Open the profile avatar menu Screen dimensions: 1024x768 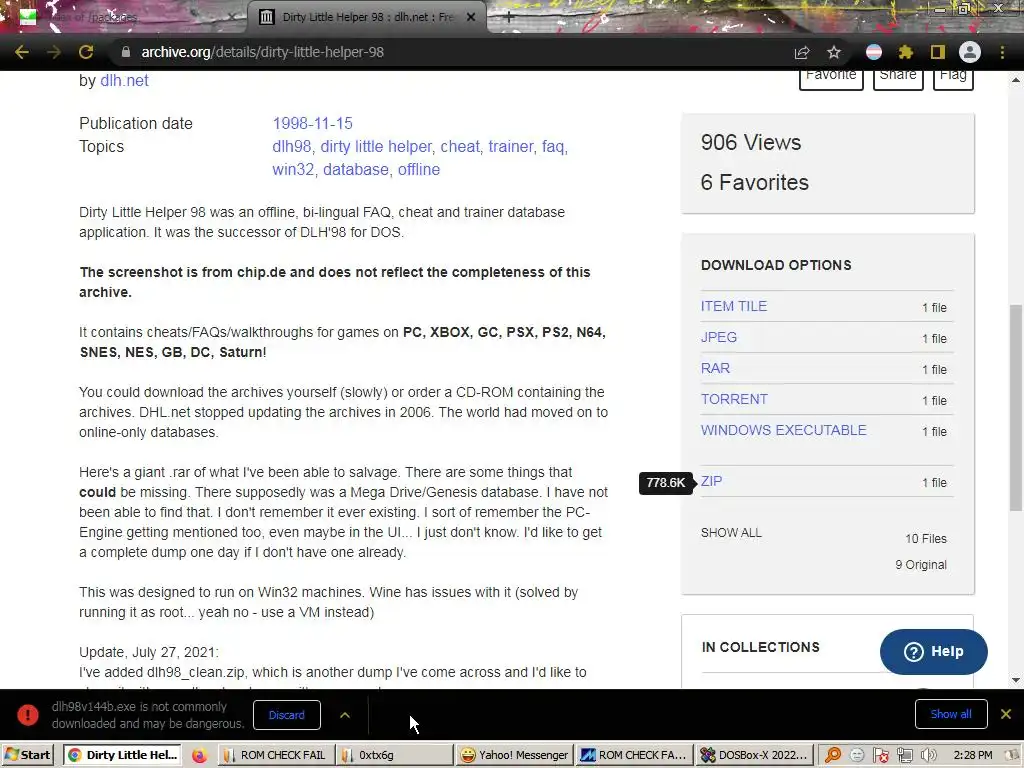[970, 52]
